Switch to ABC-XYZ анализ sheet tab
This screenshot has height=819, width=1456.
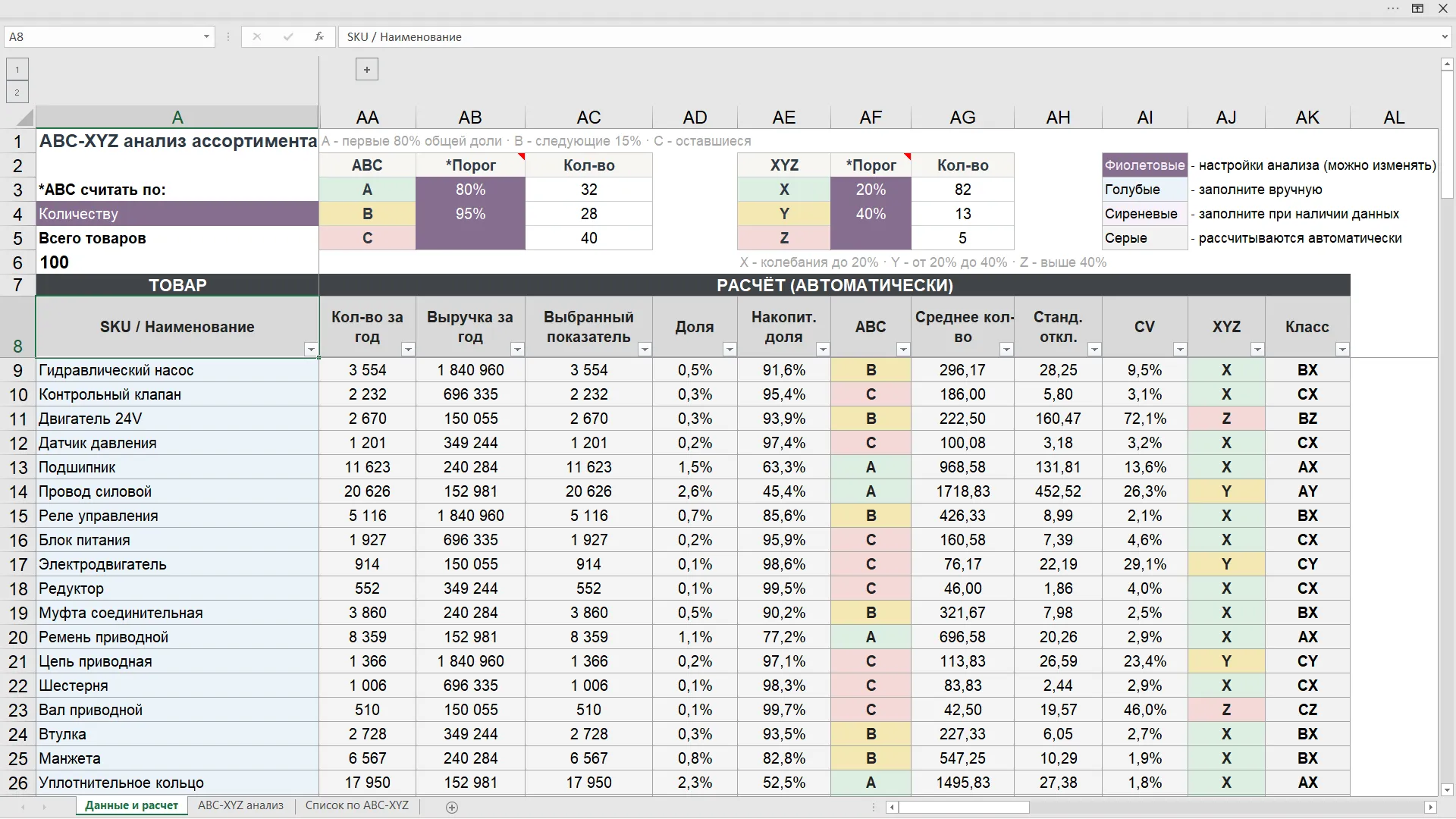(240, 805)
